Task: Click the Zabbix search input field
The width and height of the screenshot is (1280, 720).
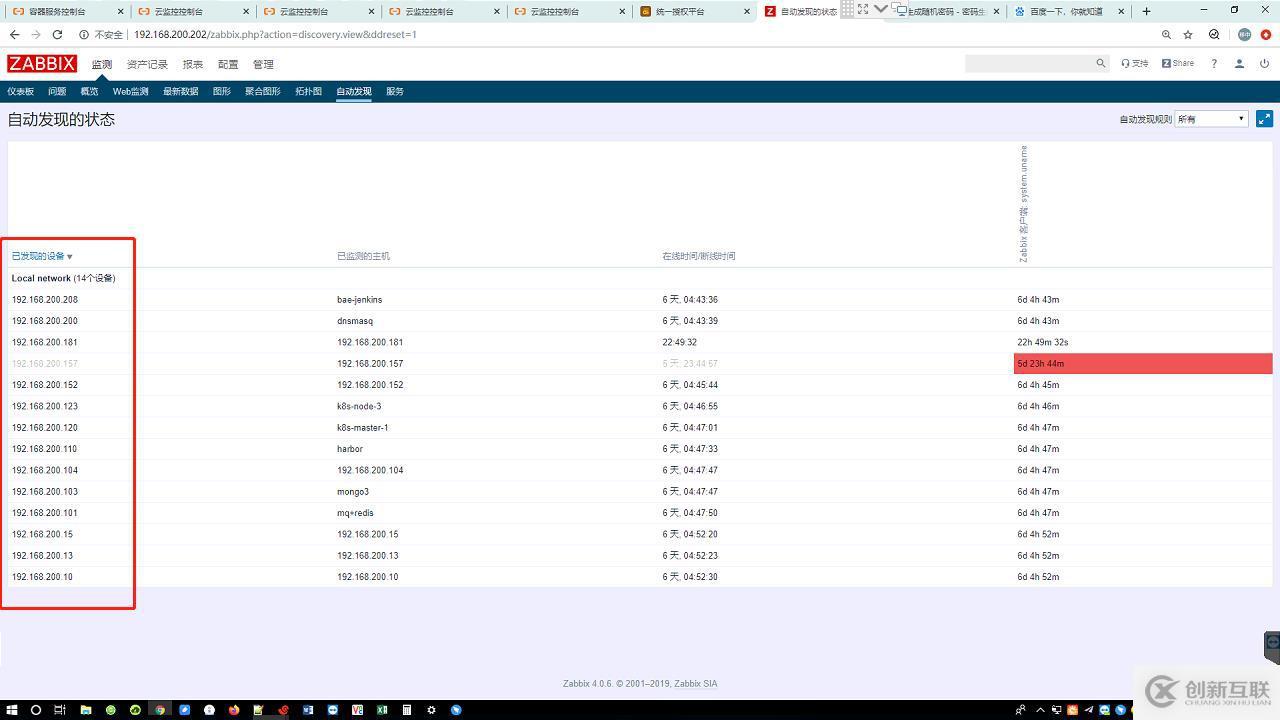Action: click(1029, 63)
